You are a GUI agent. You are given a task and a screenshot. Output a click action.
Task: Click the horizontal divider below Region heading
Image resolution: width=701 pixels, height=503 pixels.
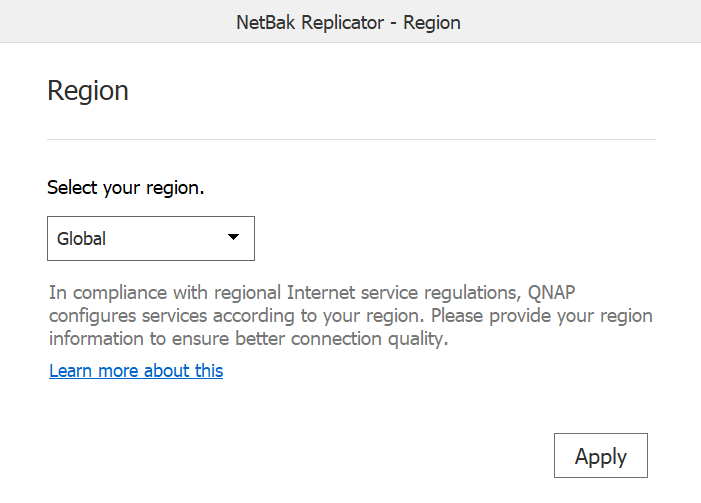pos(351,139)
